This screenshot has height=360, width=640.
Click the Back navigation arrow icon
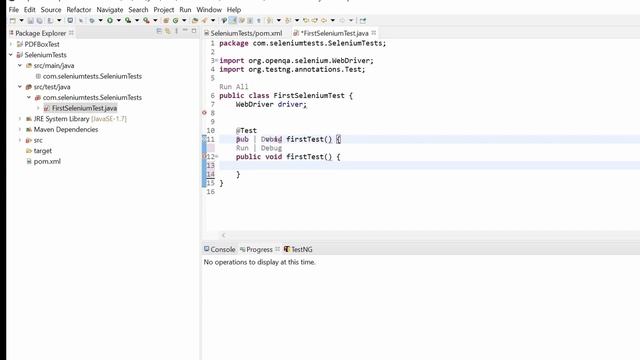tap(324, 20)
